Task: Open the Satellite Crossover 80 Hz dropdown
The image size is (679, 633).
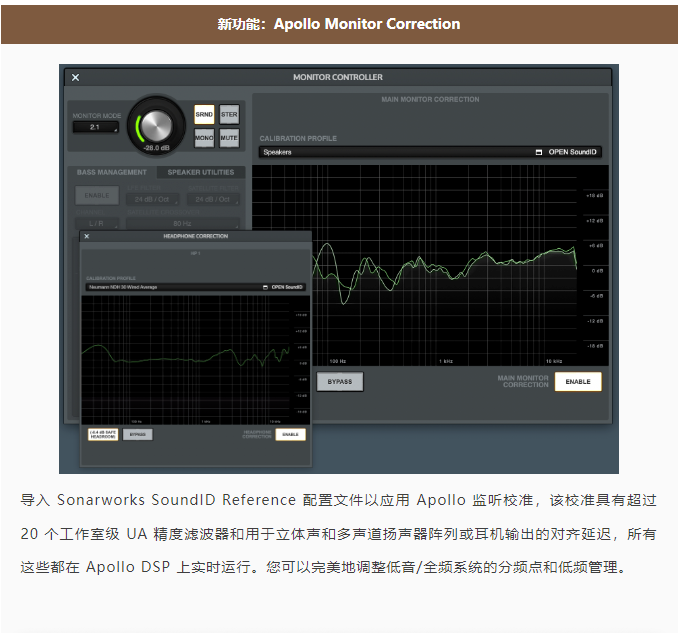Action: click(x=183, y=223)
